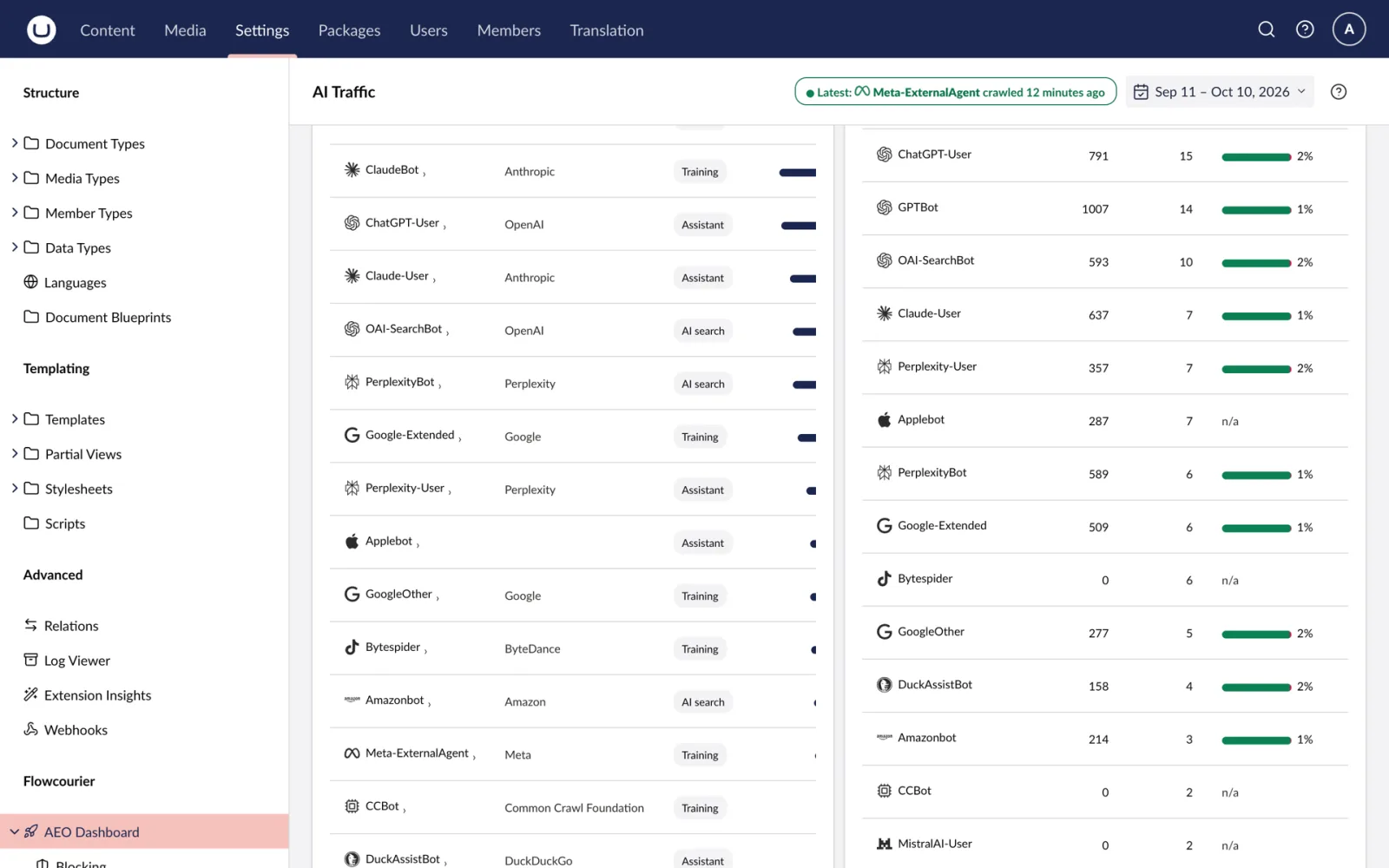Viewport: 1389px width, 868px height.
Task: Switch to the Content section
Action: tap(108, 30)
